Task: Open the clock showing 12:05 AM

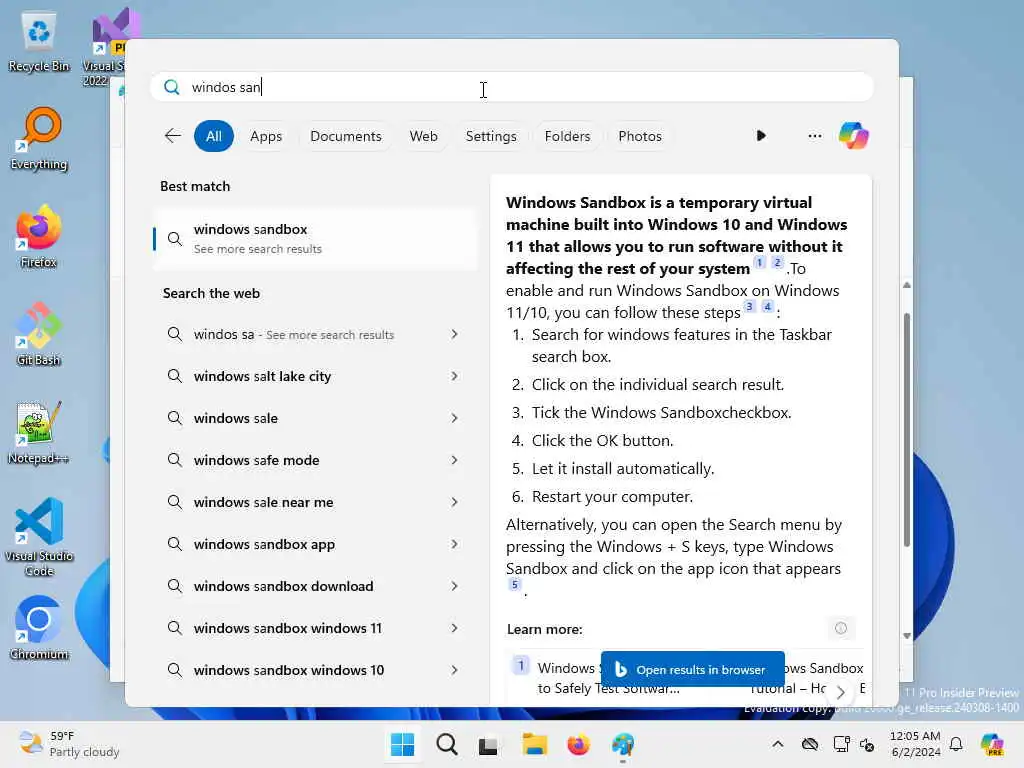Action: coord(915,744)
